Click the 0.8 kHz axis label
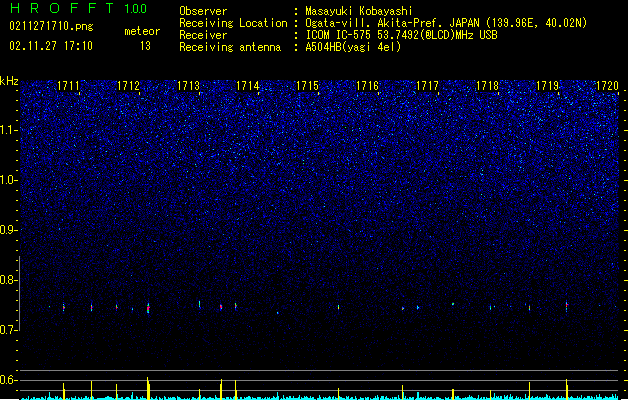The image size is (629, 400). click(7, 280)
